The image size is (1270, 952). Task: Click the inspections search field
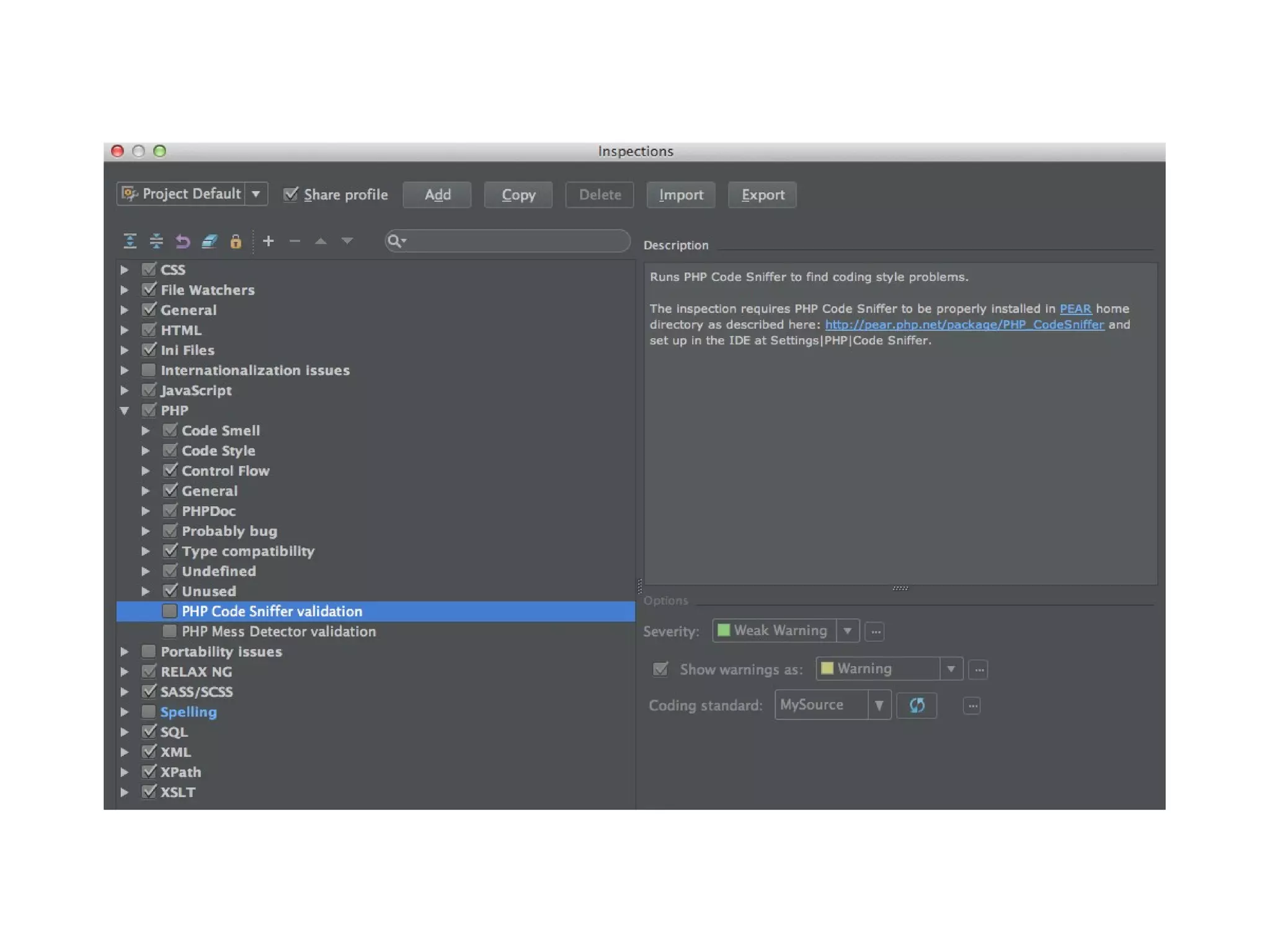(x=515, y=241)
